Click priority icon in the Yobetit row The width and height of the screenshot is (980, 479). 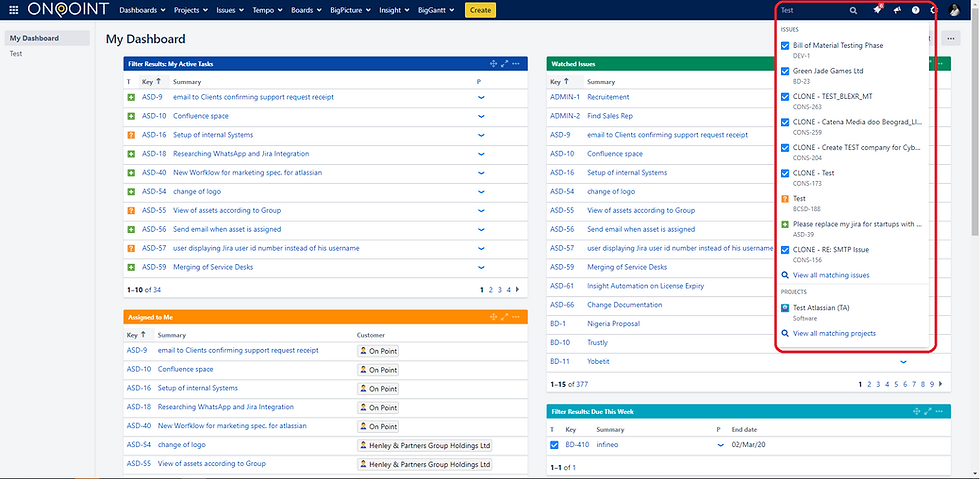point(903,362)
